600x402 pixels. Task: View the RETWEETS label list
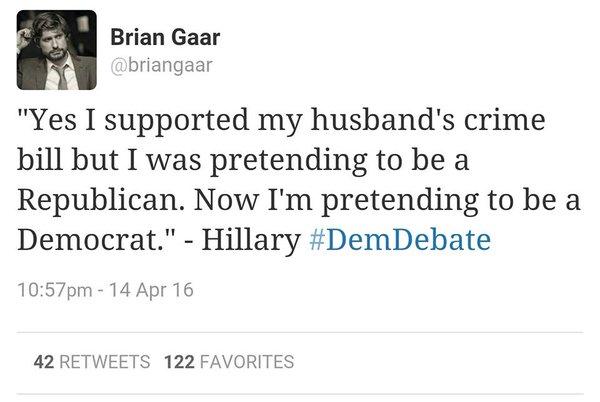click(104, 361)
